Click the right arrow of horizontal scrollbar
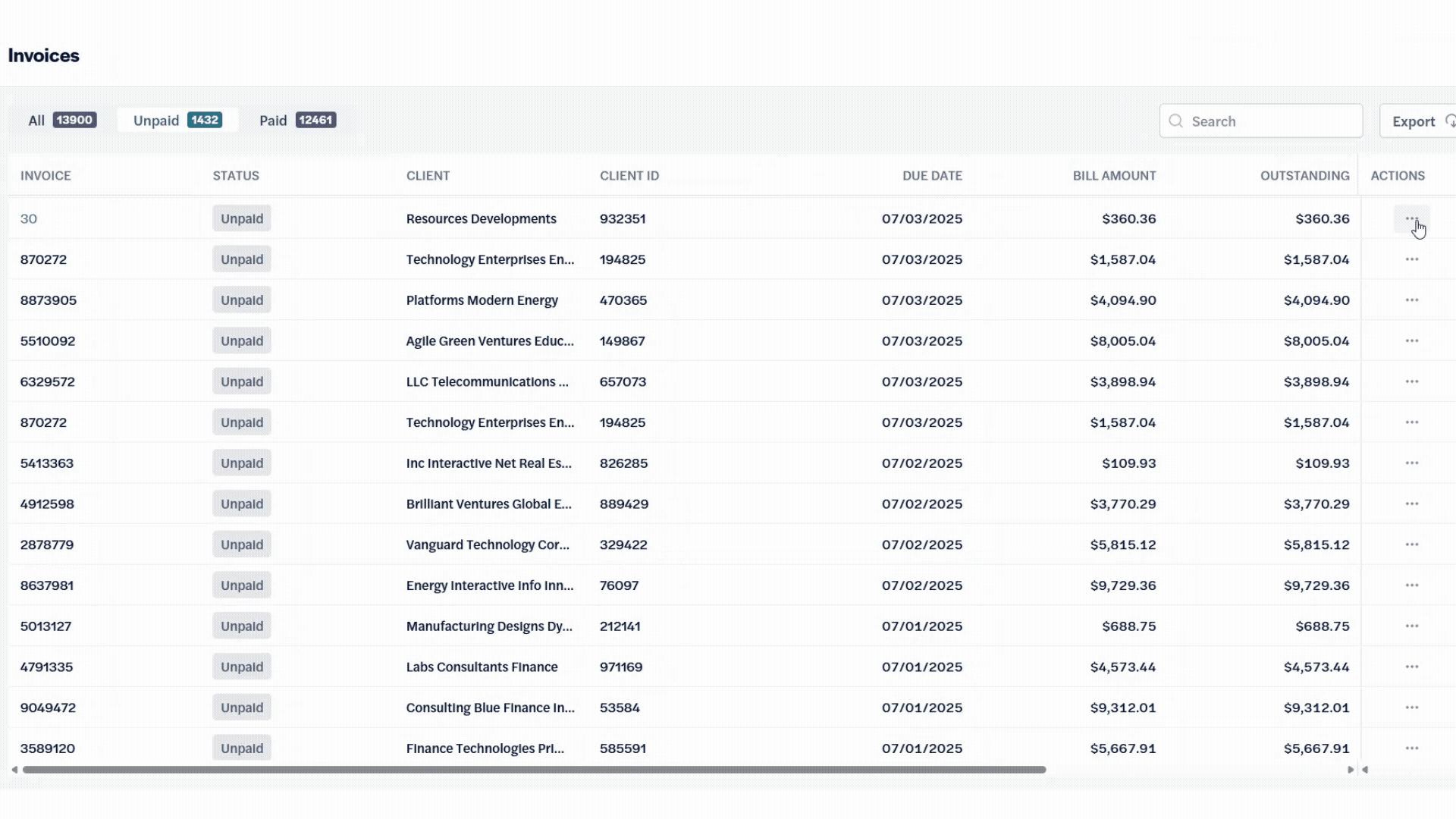The image size is (1456, 819). coord(1351,770)
